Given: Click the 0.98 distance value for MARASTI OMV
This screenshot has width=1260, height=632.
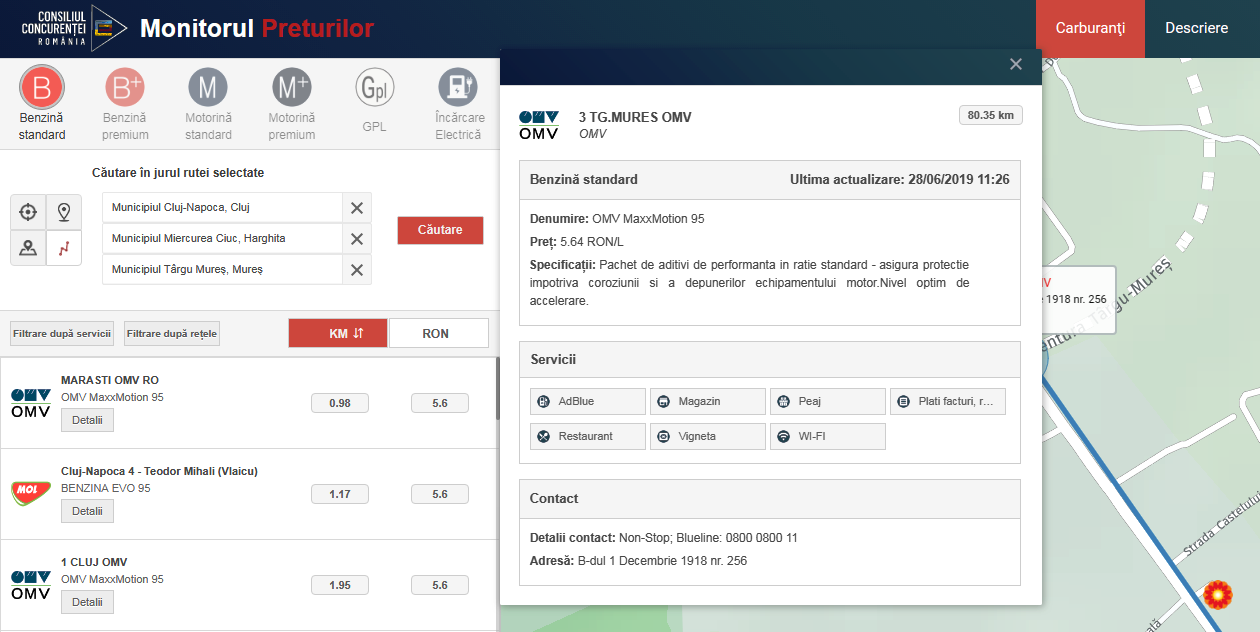Looking at the screenshot, I should (x=340, y=403).
